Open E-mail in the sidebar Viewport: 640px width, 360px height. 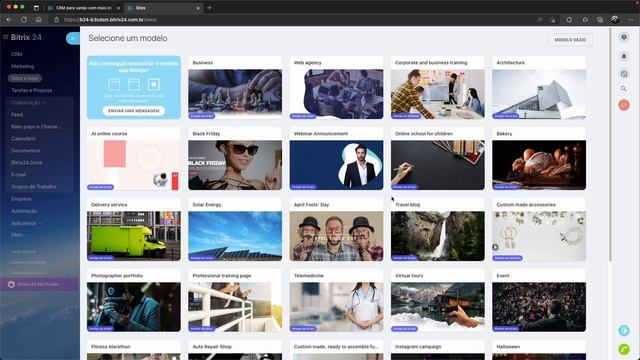(x=18, y=174)
